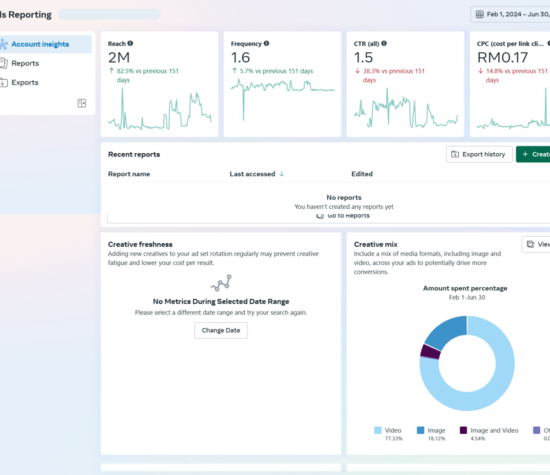Click the Reach trend chart
The height and width of the screenshot is (475, 550).
tap(160, 109)
